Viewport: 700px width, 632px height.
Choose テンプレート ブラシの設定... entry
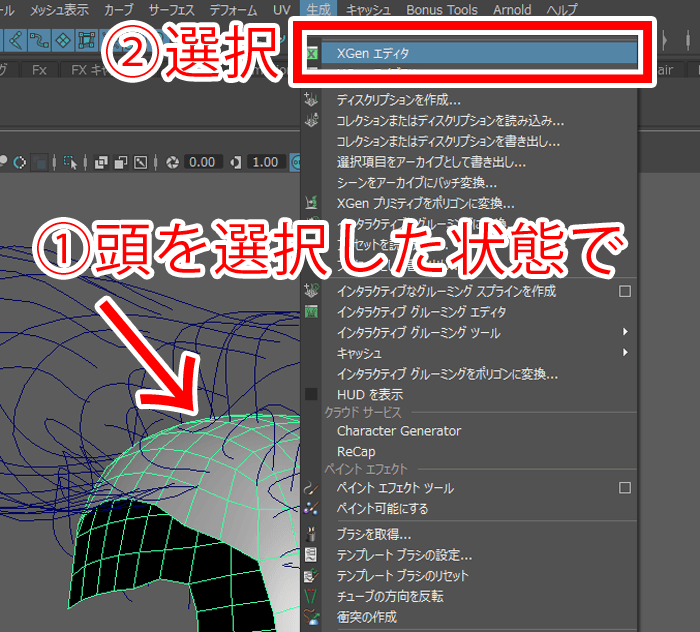tap(404, 555)
